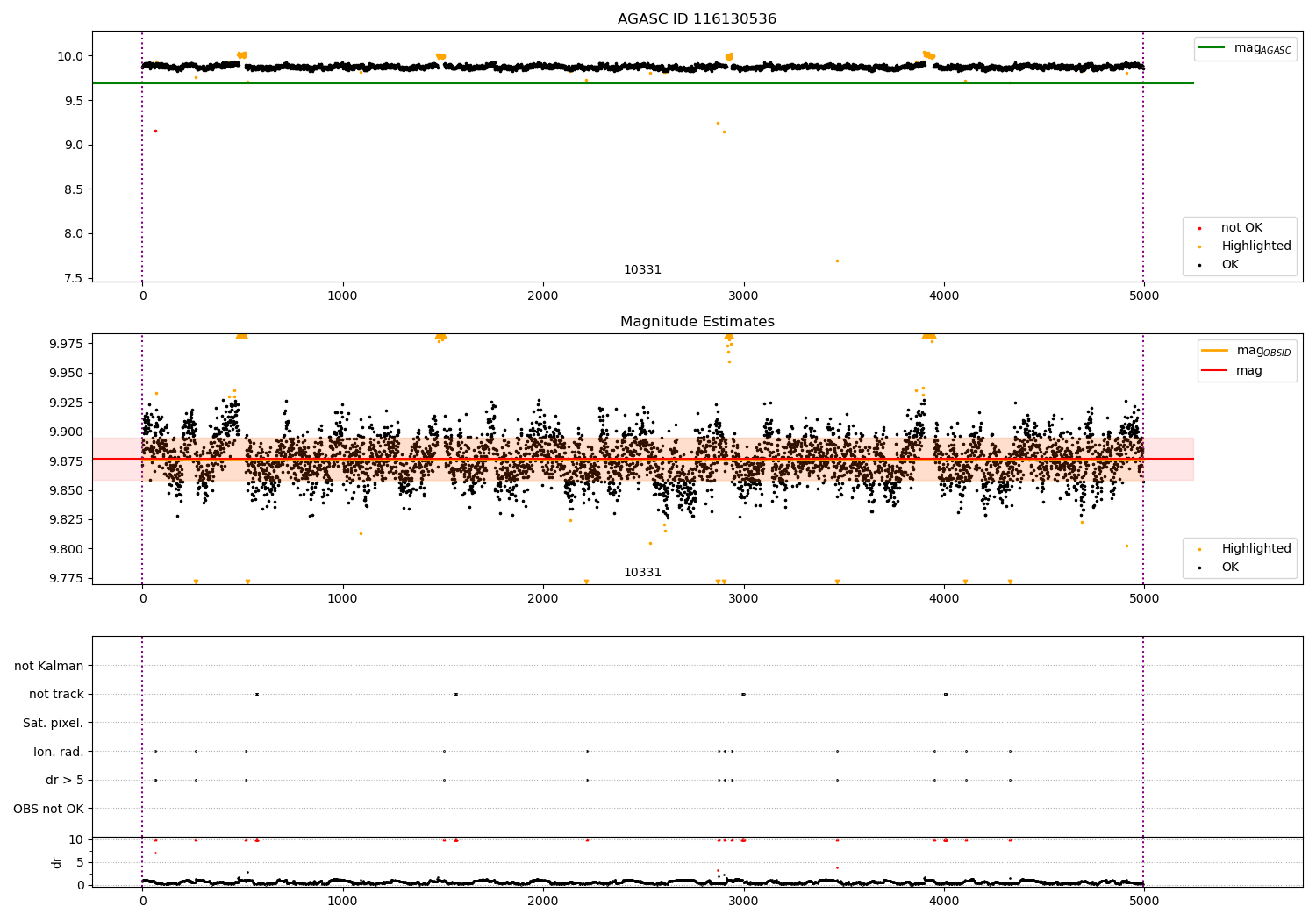Click the 10331 label in the top plot
The image size is (1316, 921).
click(x=642, y=270)
